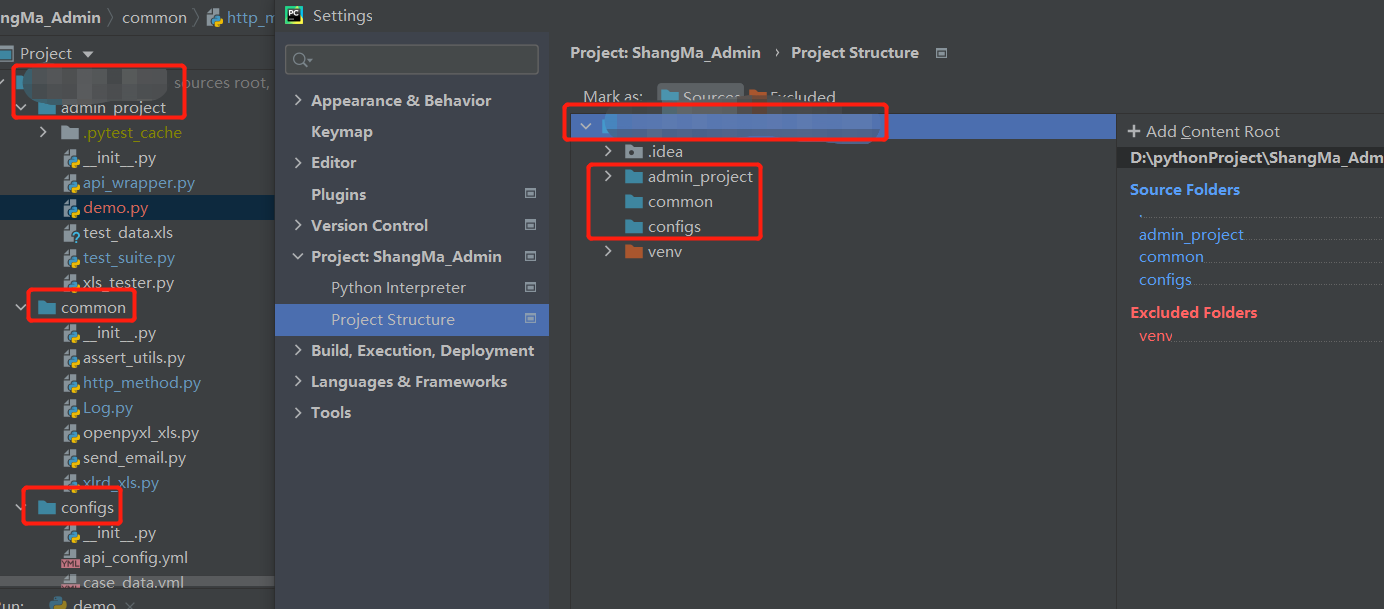Click the demo.py Python file icon
1384x609 pixels.
(71, 208)
